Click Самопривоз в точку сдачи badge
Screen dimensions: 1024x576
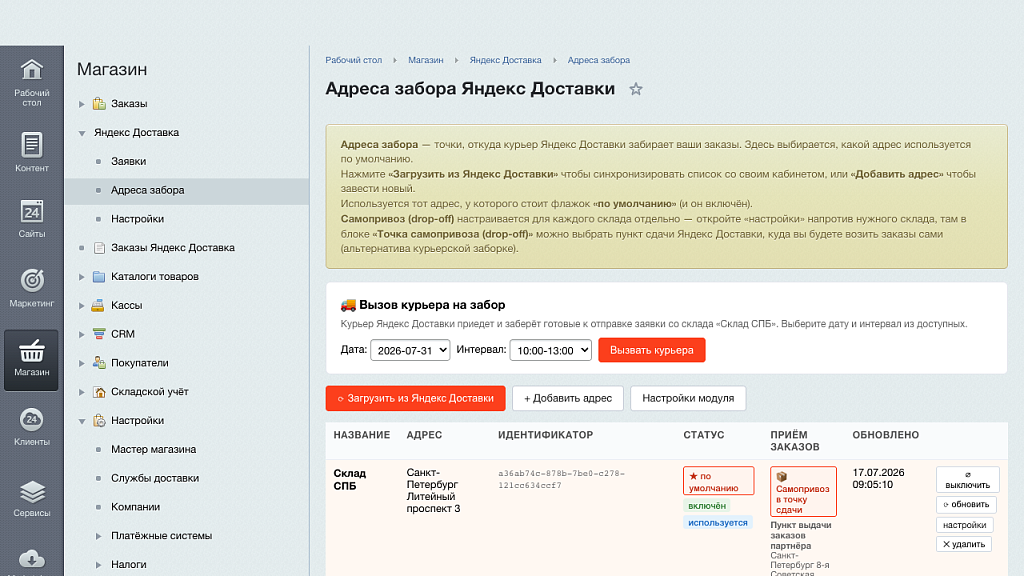pyautogui.click(x=803, y=492)
